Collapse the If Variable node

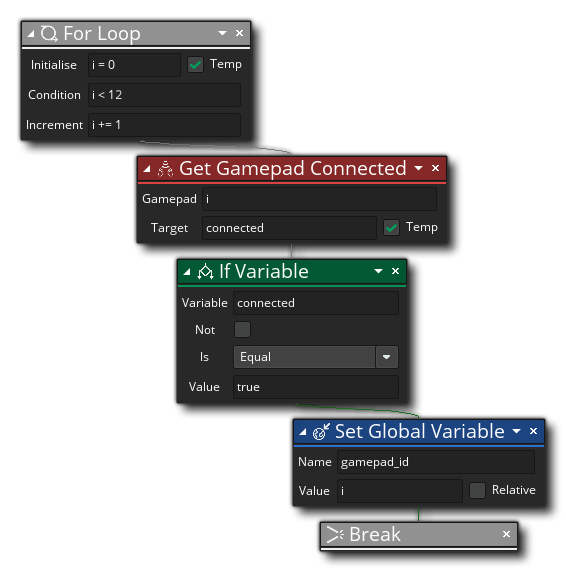187,271
